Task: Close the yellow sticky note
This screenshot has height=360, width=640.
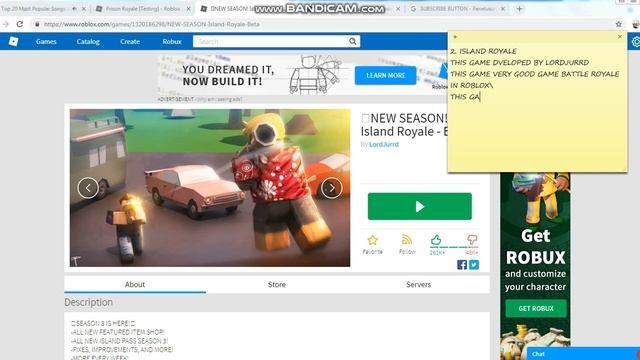Action: tap(620, 37)
